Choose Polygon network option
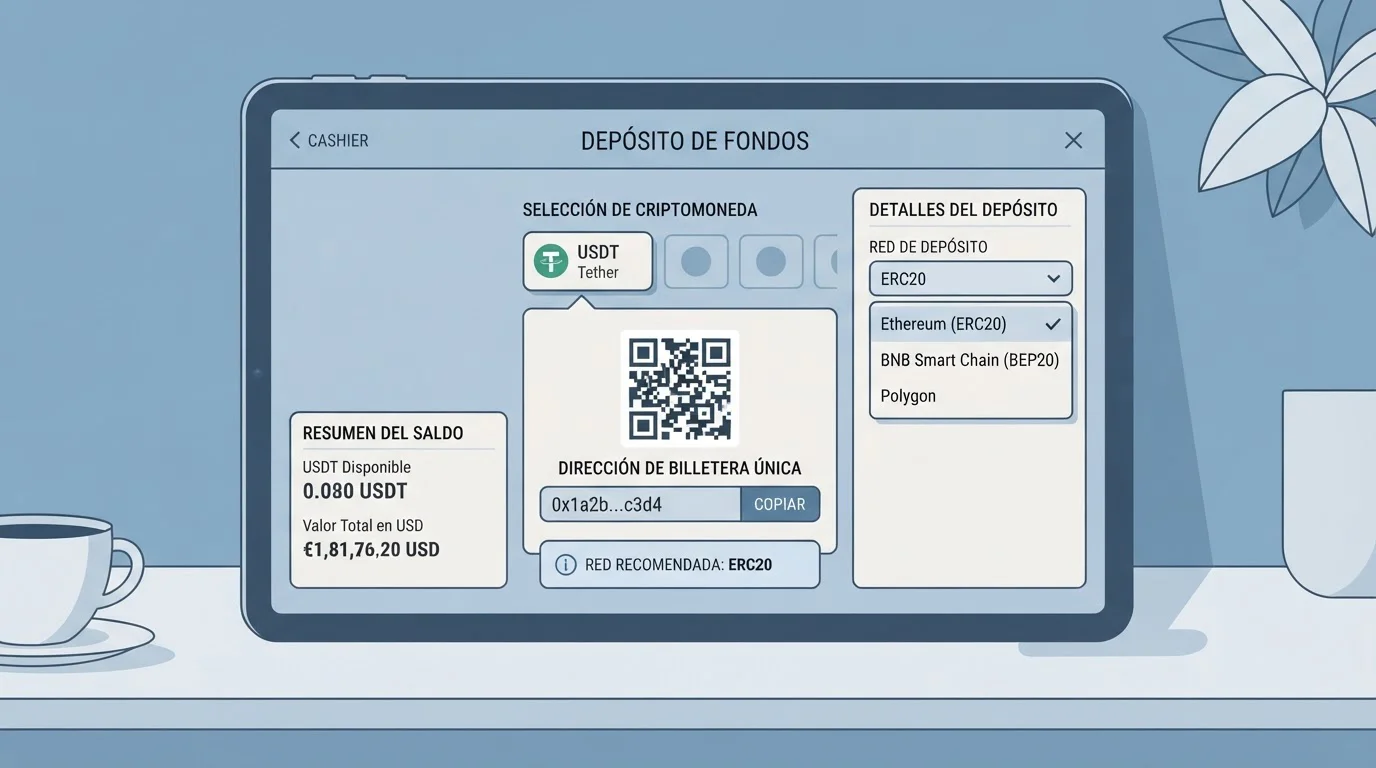1376x768 pixels. [970, 396]
